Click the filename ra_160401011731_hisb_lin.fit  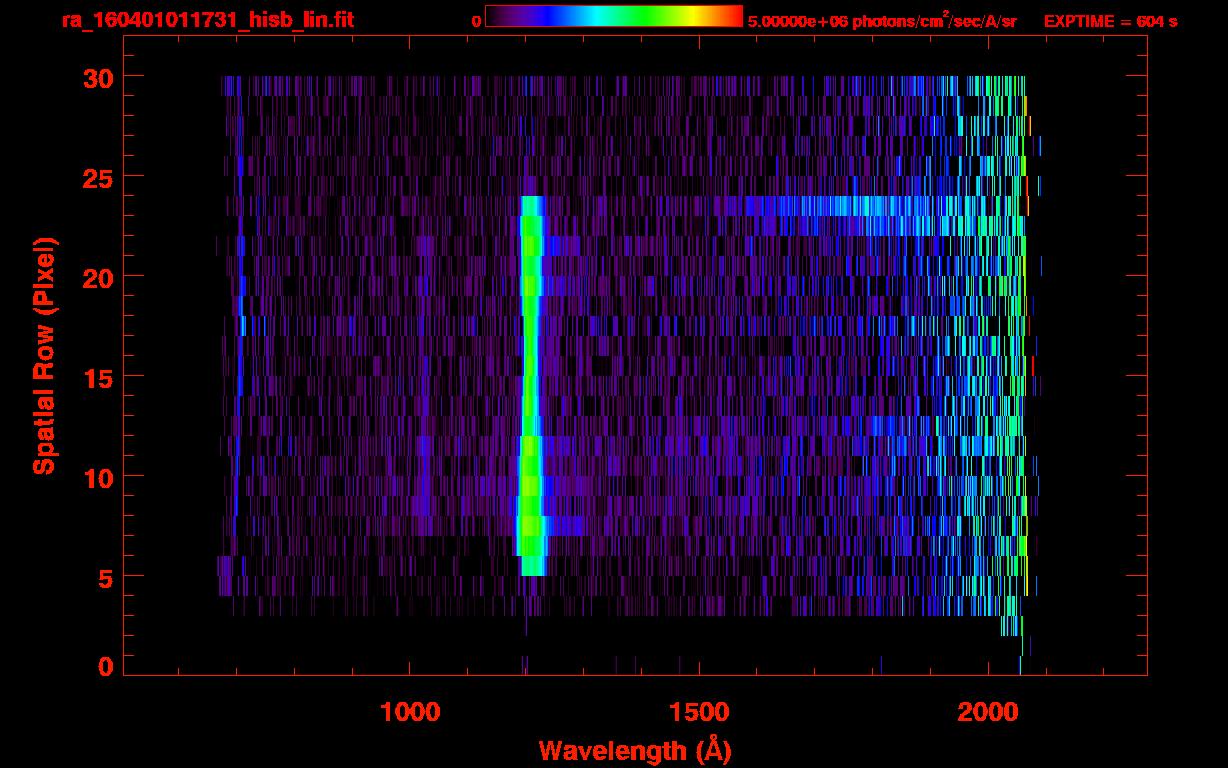point(207,20)
